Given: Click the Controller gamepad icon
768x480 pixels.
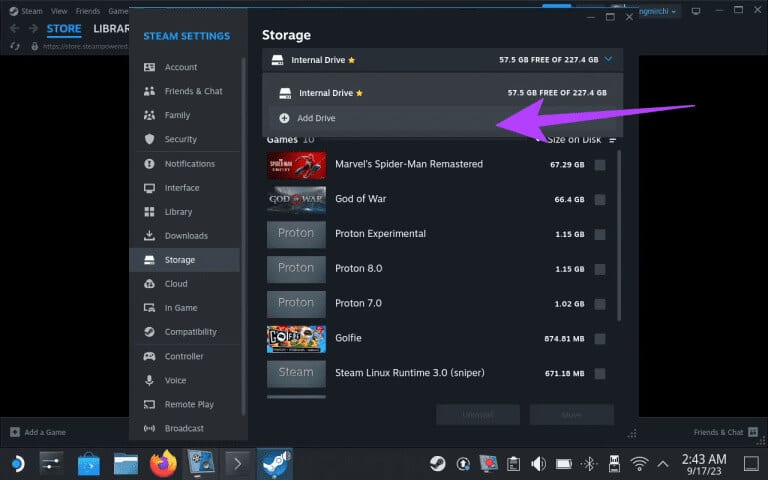Looking at the screenshot, I should [x=149, y=356].
